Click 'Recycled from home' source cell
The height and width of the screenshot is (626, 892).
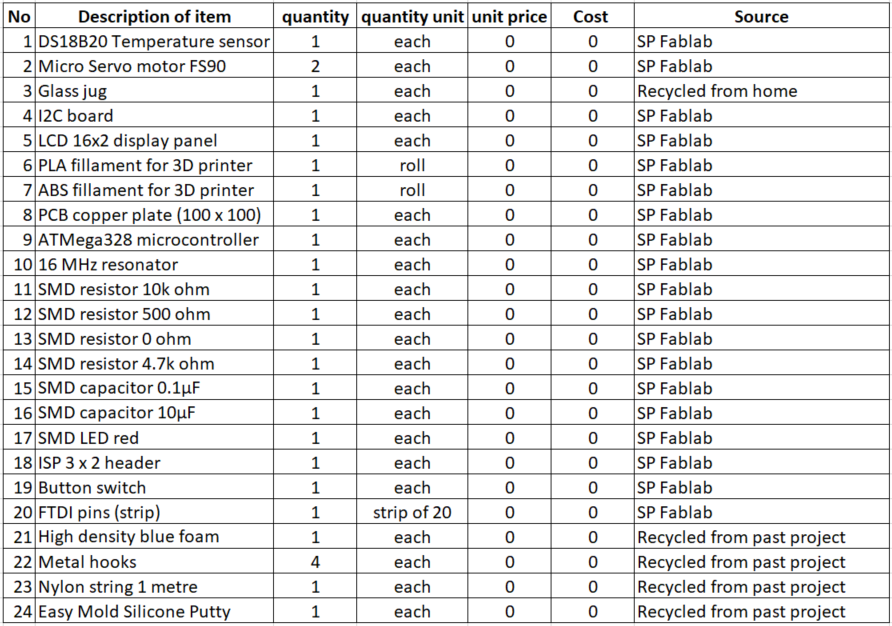[761, 91]
